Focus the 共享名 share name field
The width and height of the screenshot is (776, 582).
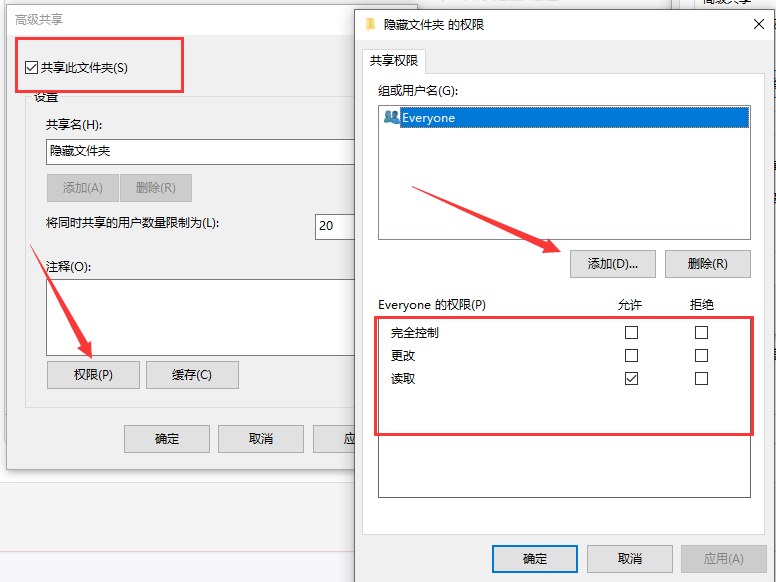click(x=200, y=151)
